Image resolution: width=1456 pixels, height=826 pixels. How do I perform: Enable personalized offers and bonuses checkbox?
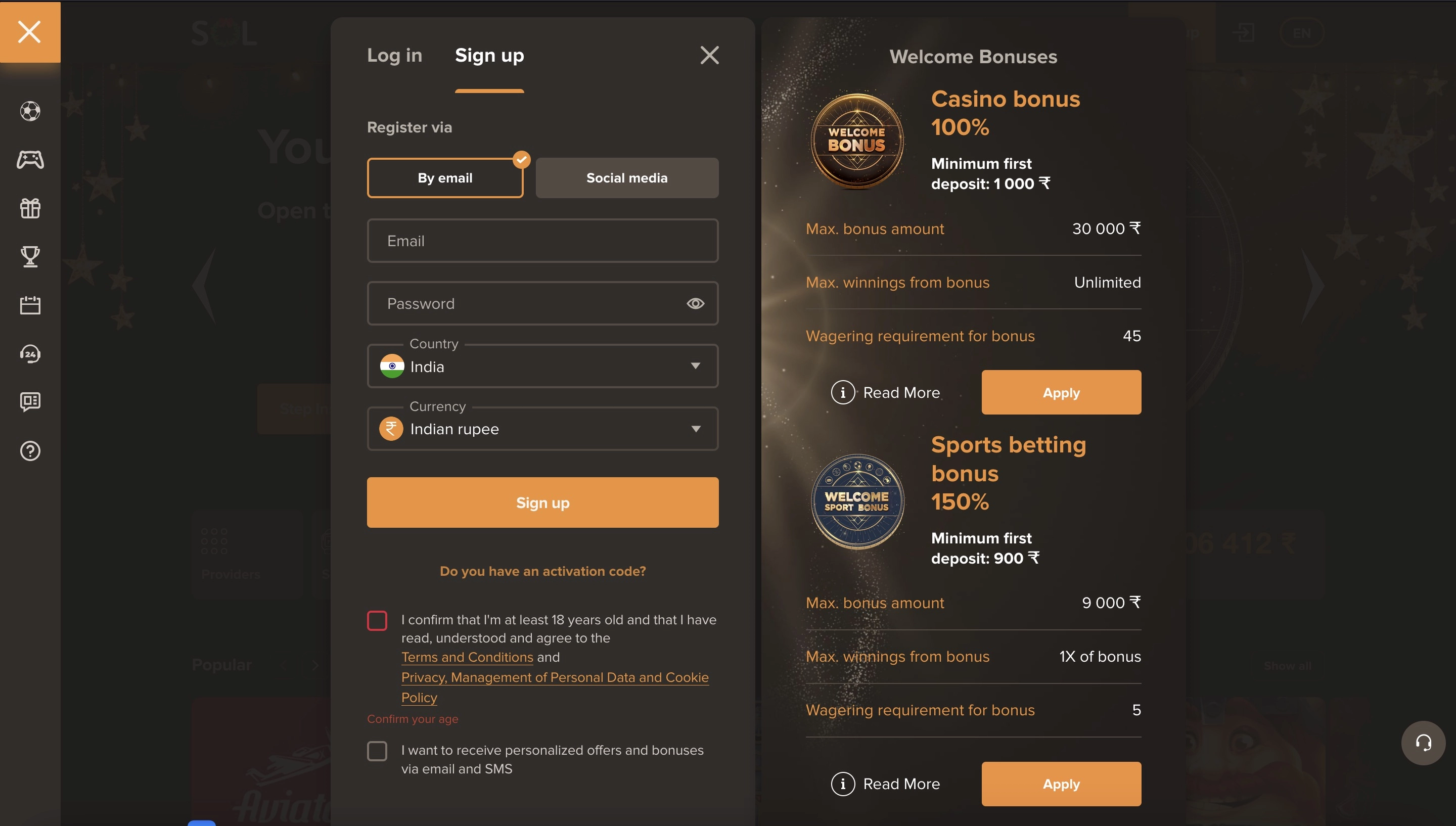pos(377,751)
